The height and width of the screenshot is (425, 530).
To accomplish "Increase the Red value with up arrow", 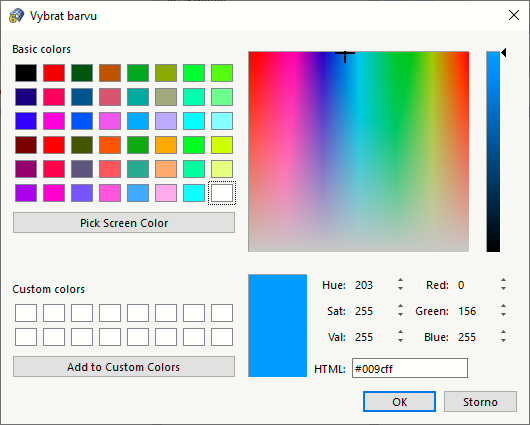I will pos(504,280).
